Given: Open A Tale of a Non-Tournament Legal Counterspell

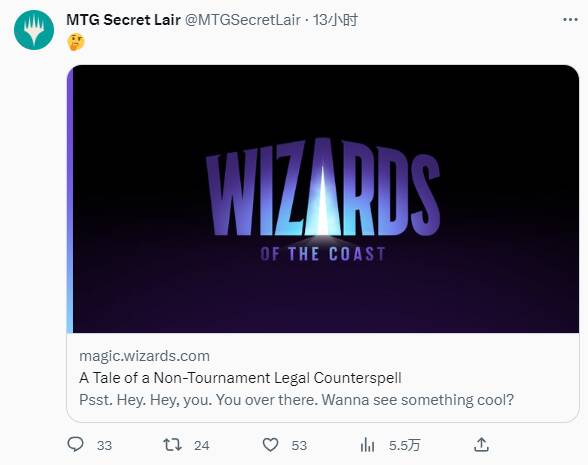Looking at the screenshot, I should point(240,378).
